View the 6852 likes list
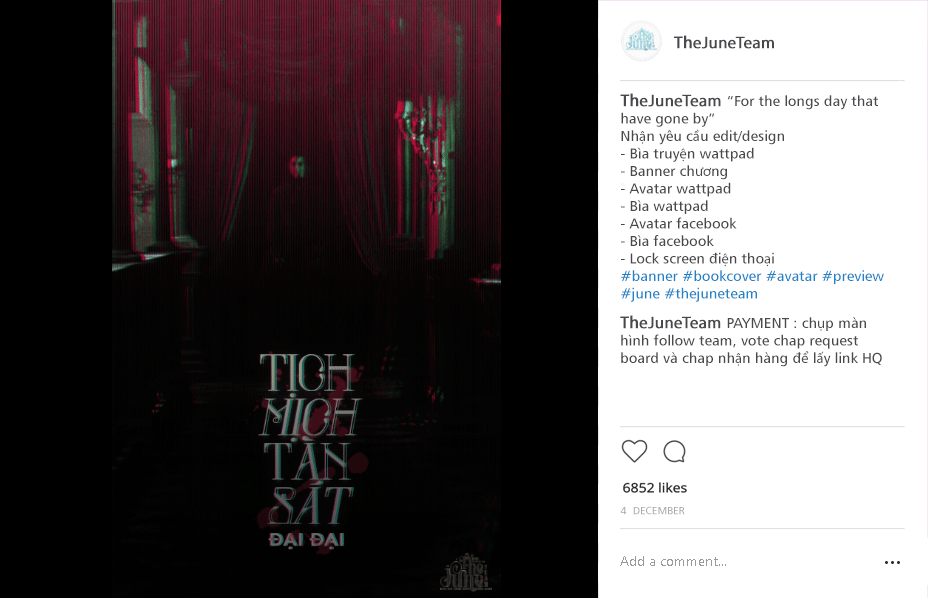The height and width of the screenshot is (598, 928). 655,488
